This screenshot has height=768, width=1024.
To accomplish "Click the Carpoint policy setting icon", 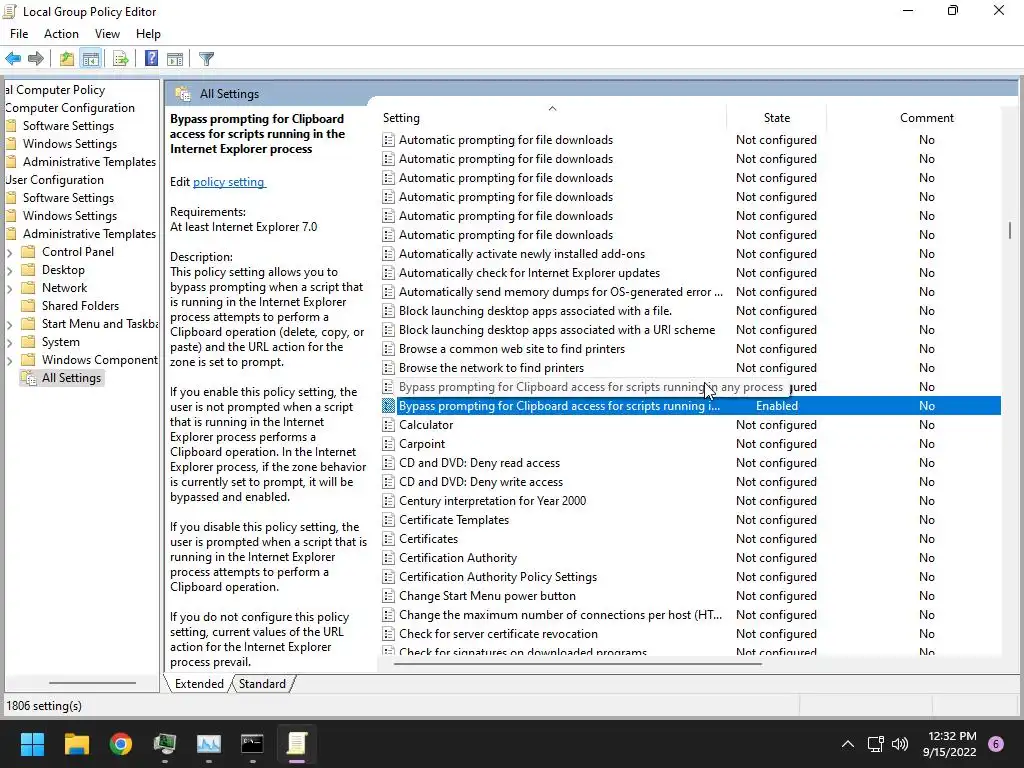I will pos(389,444).
